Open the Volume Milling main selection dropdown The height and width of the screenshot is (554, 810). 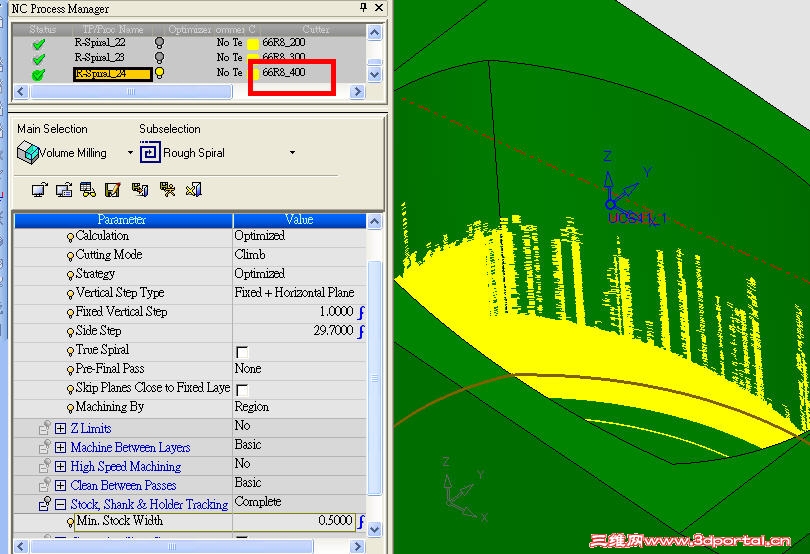pyautogui.click(x=130, y=153)
